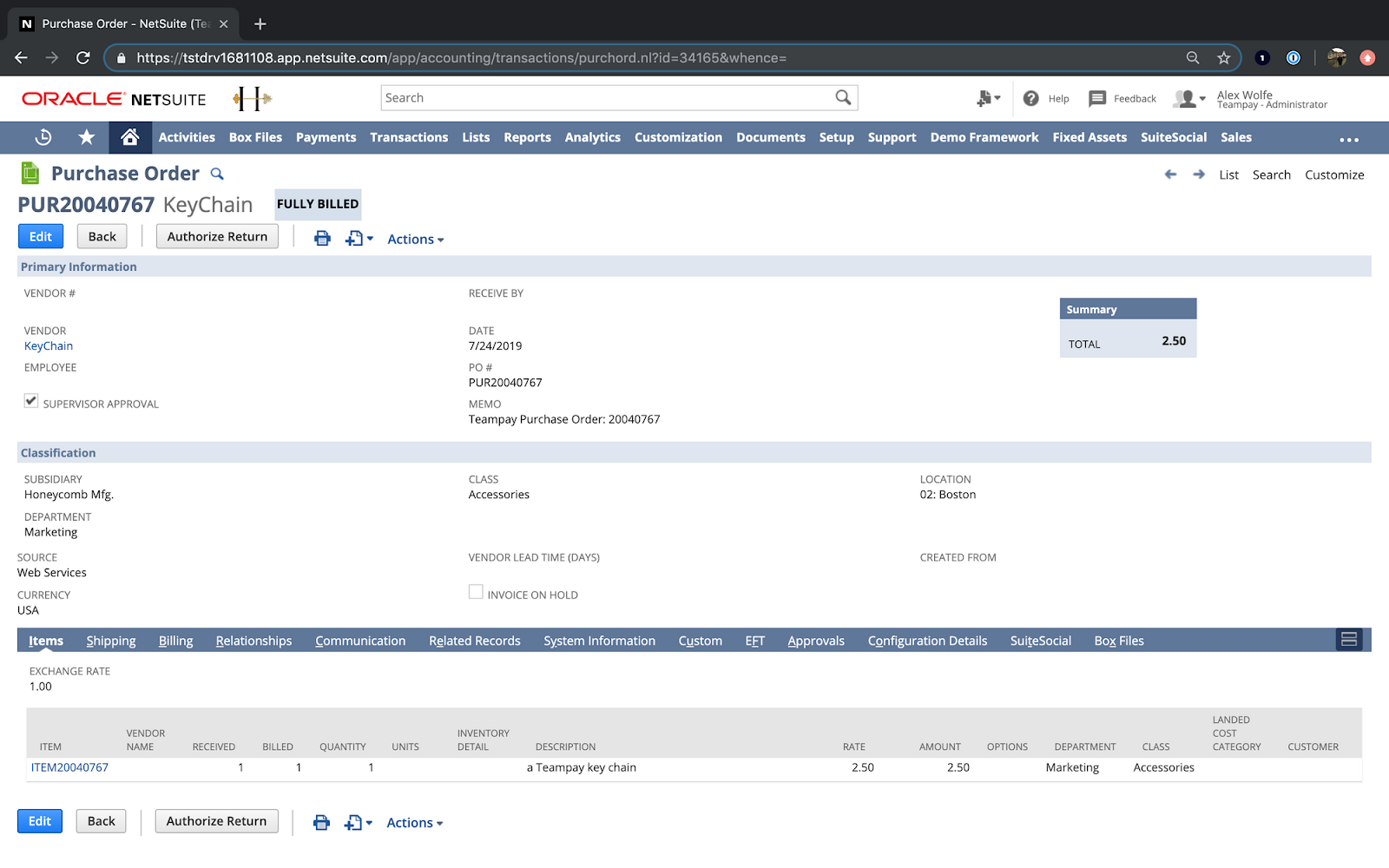The width and height of the screenshot is (1389, 868).
Task: Open the Recent Records clock icon
Action: point(43,137)
